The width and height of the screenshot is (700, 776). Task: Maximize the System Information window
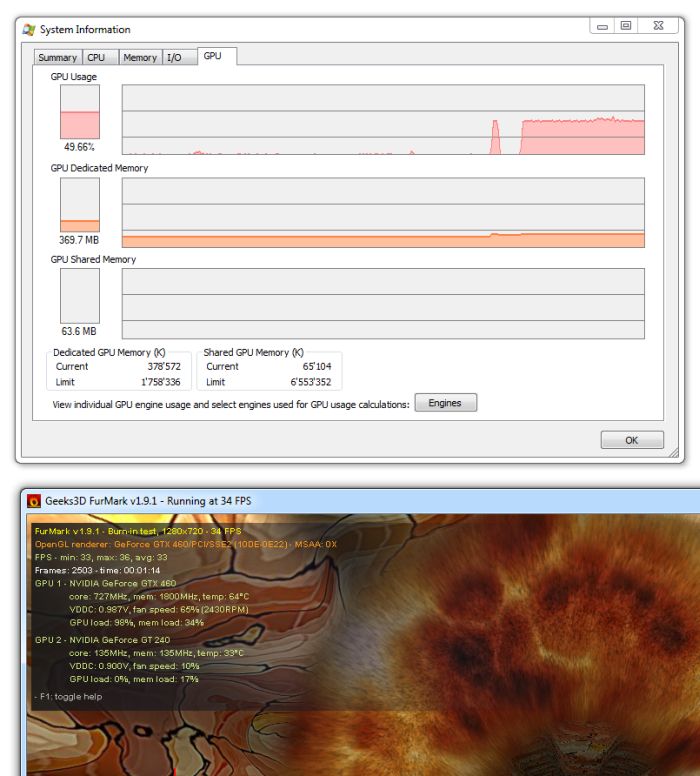[x=626, y=26]
